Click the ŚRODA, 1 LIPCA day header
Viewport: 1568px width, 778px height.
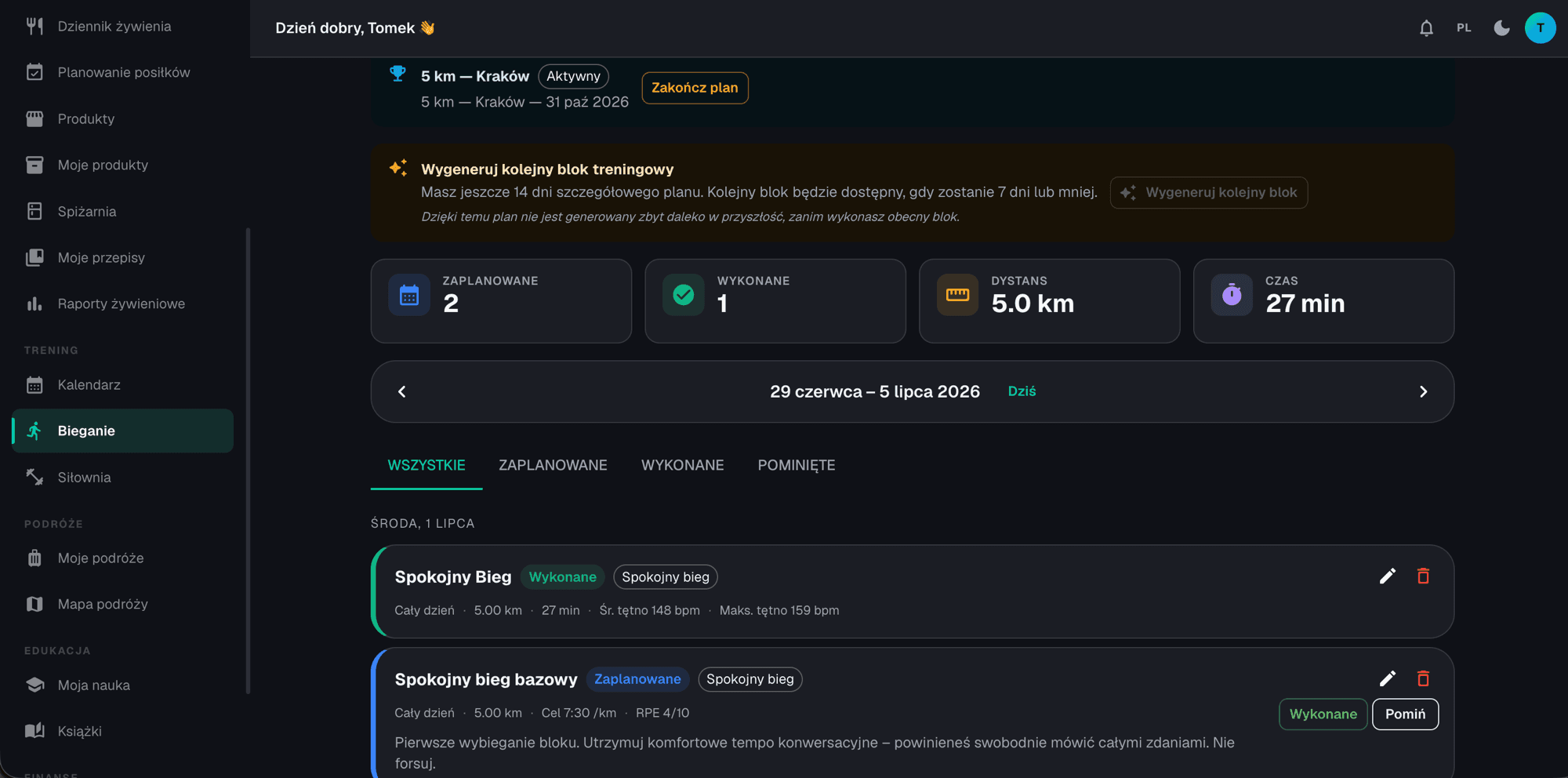tap(423, 523)
